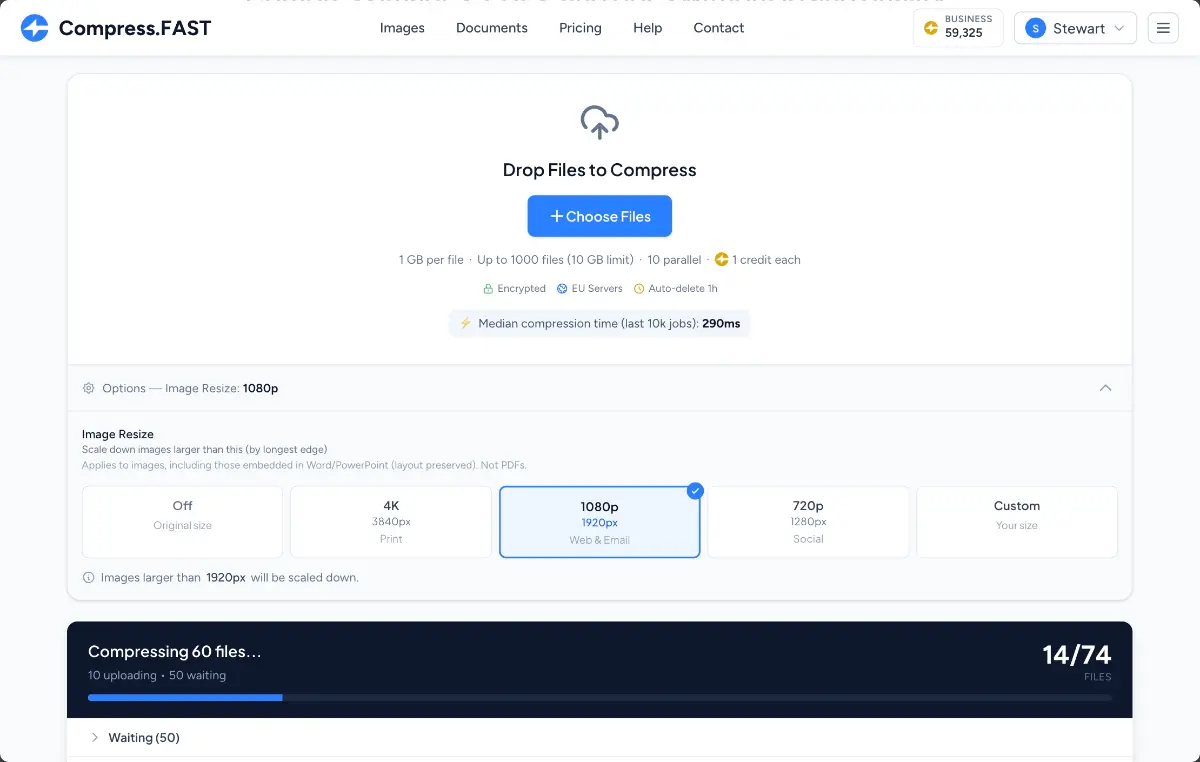
Task: Click the BUSINESS 59,325 credits badge
Action: point(957,28)
